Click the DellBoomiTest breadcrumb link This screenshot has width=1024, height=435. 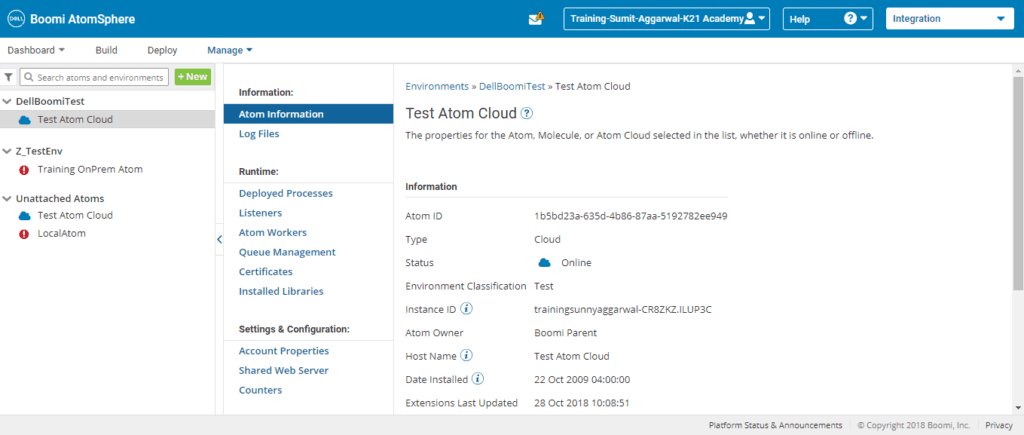[x=512, y=86]
